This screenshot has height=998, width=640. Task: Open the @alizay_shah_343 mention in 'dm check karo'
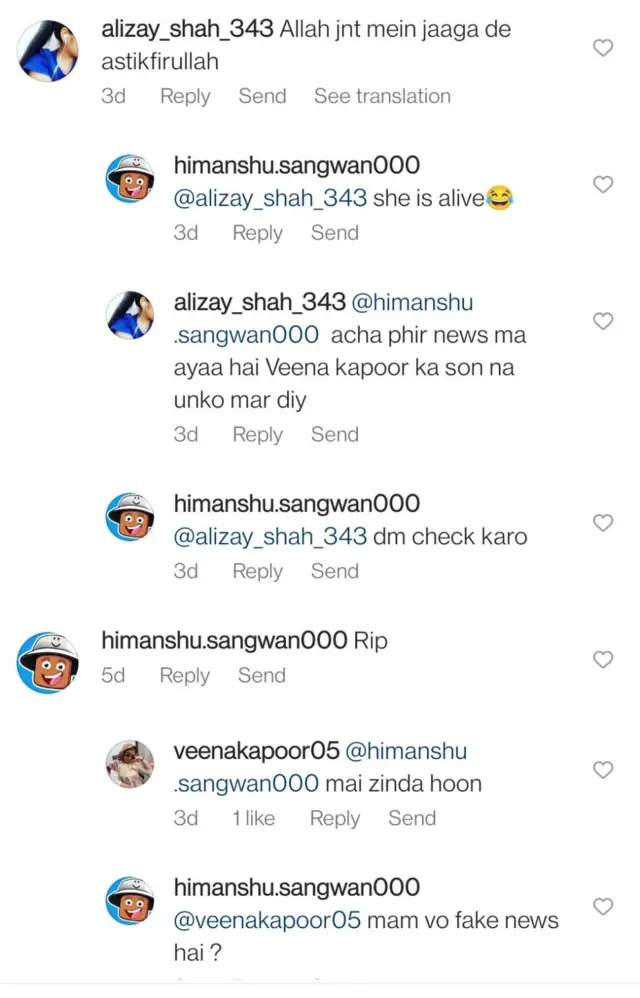pyautogui.click(x=270, y=536)
